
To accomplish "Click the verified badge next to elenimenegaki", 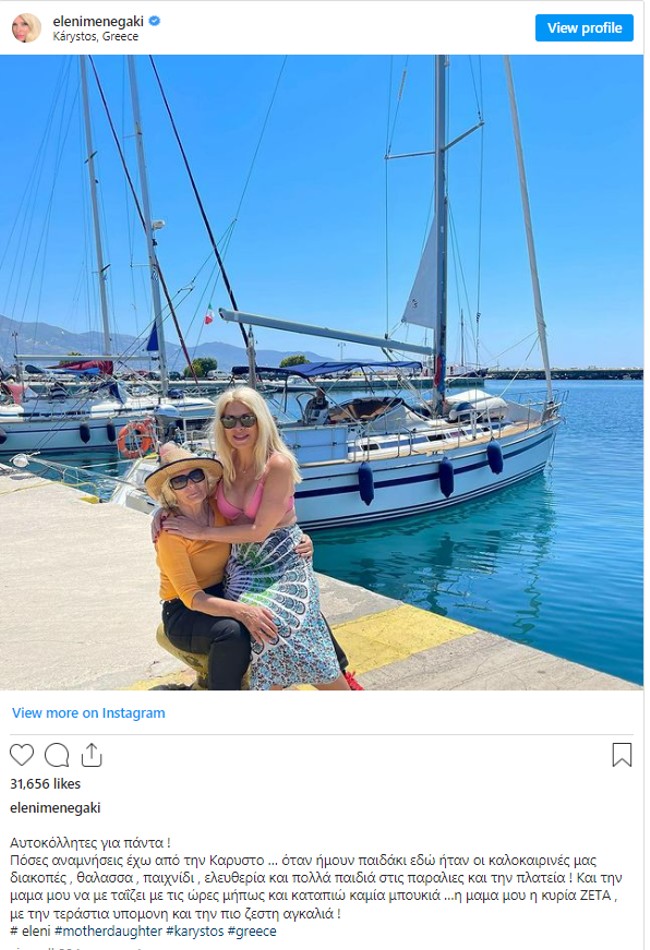I will click(154, 21).
